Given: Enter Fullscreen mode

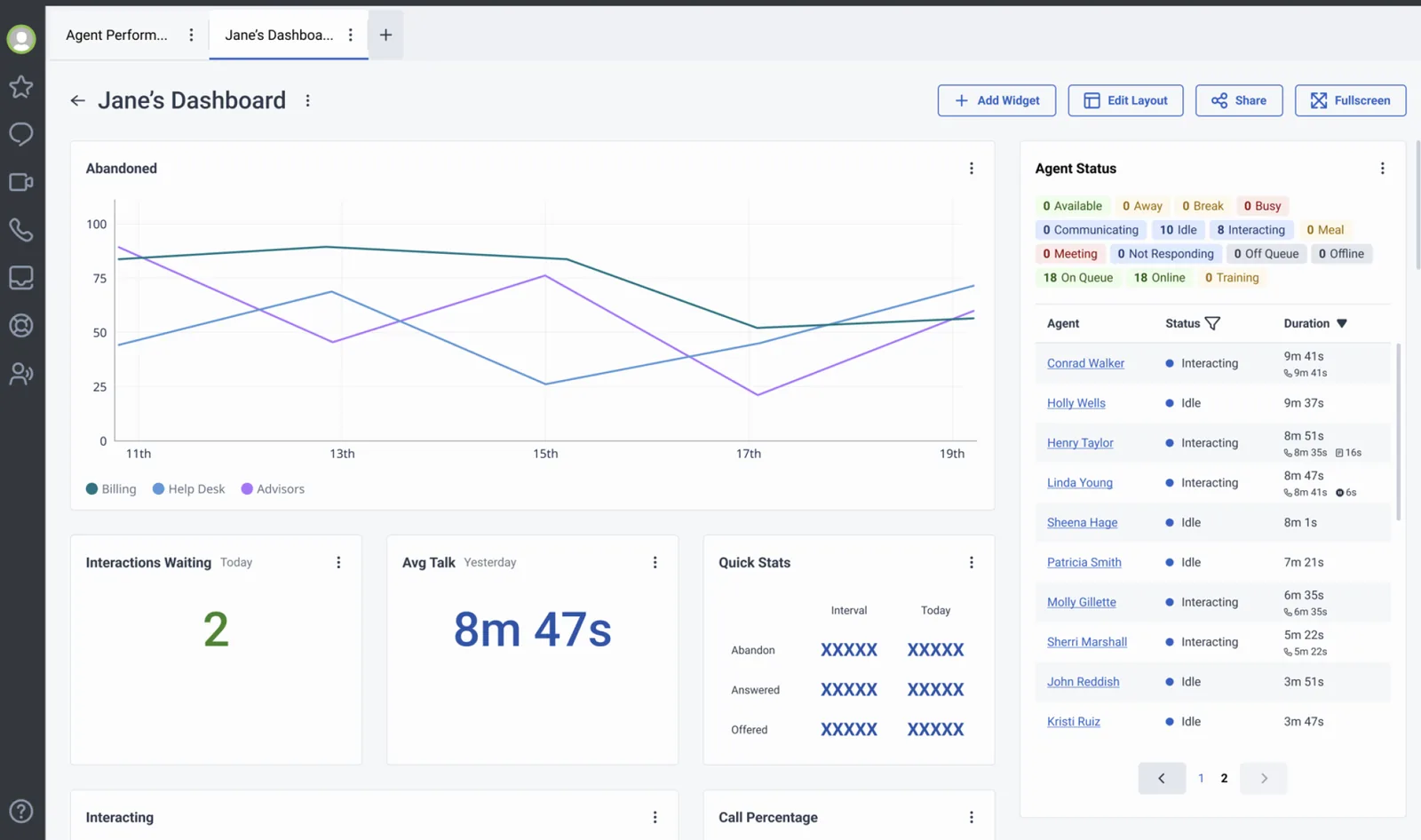Looking at the screenshot, I should coord(1350,100).
